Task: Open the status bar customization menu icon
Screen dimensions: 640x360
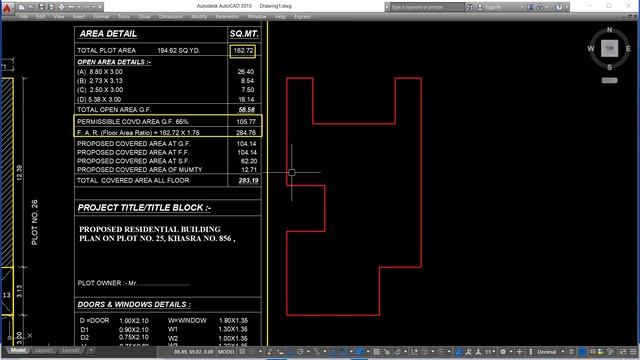Action: [634, 351]
